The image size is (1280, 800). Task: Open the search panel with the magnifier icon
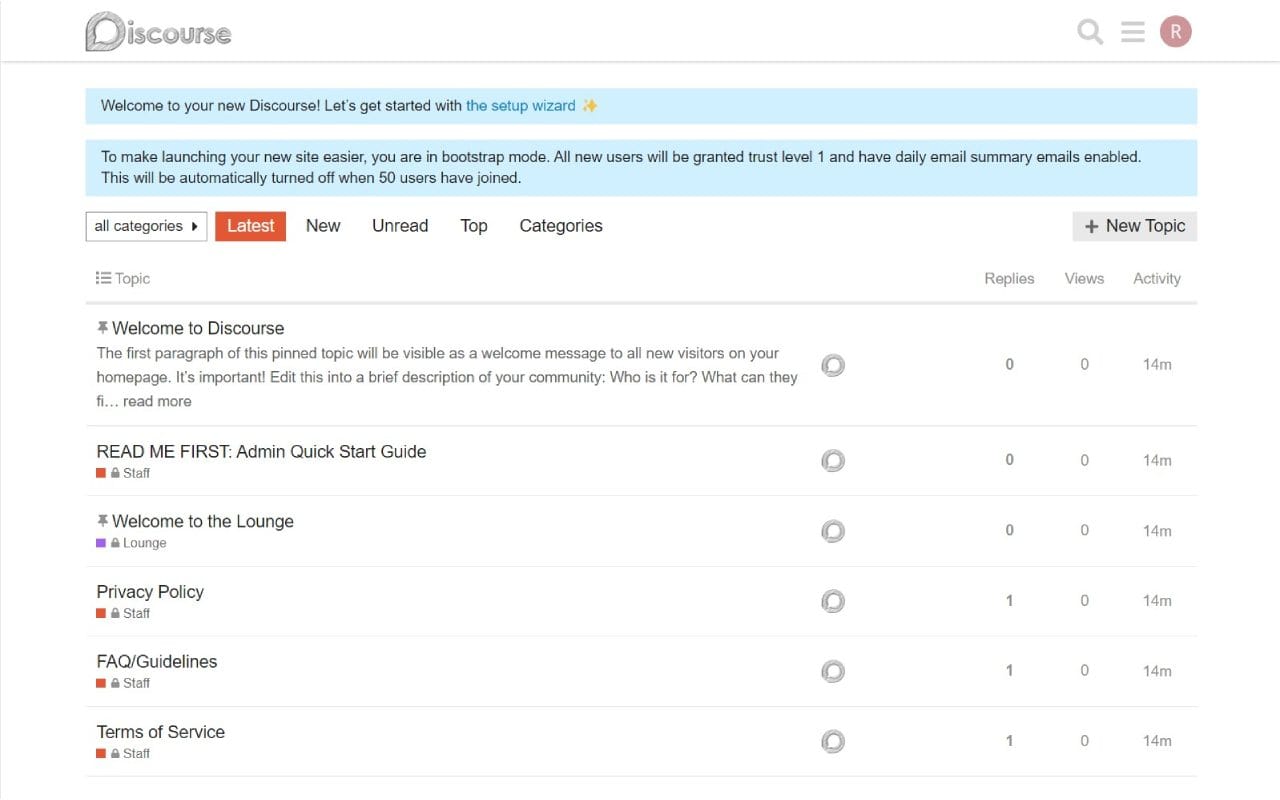click(x=1089, y=31)
